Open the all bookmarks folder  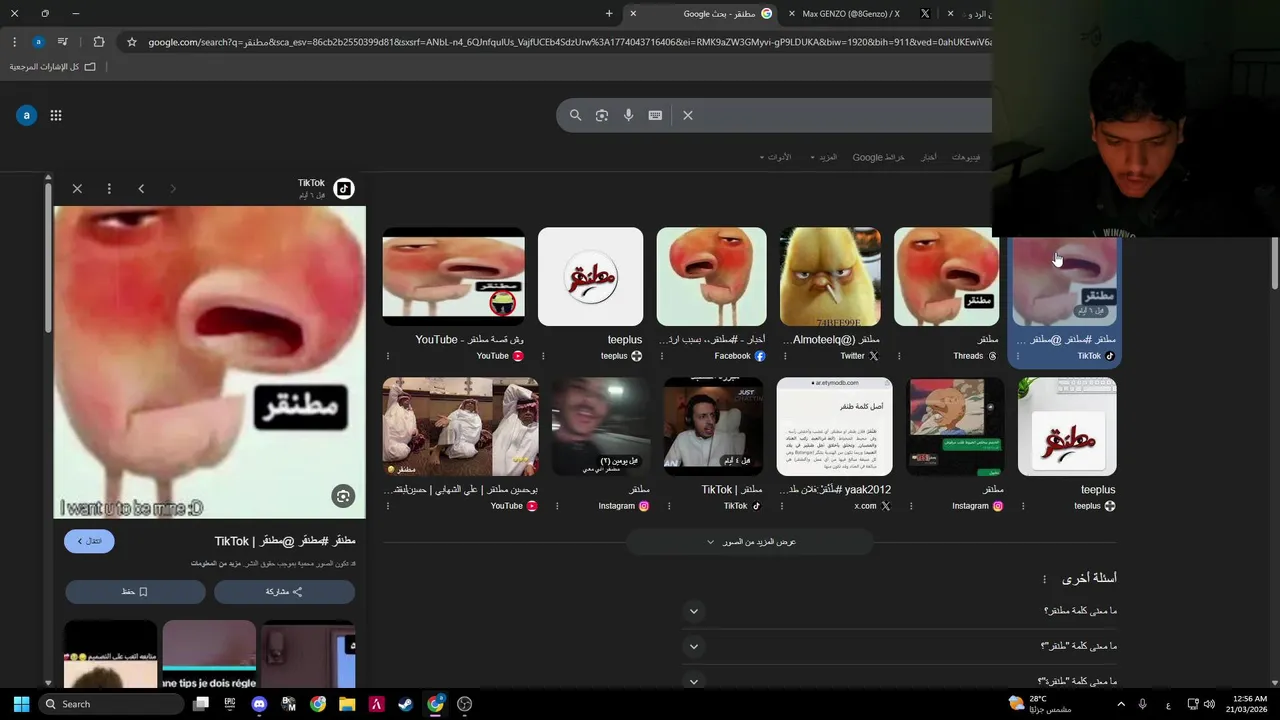click(x=52, y=67)
